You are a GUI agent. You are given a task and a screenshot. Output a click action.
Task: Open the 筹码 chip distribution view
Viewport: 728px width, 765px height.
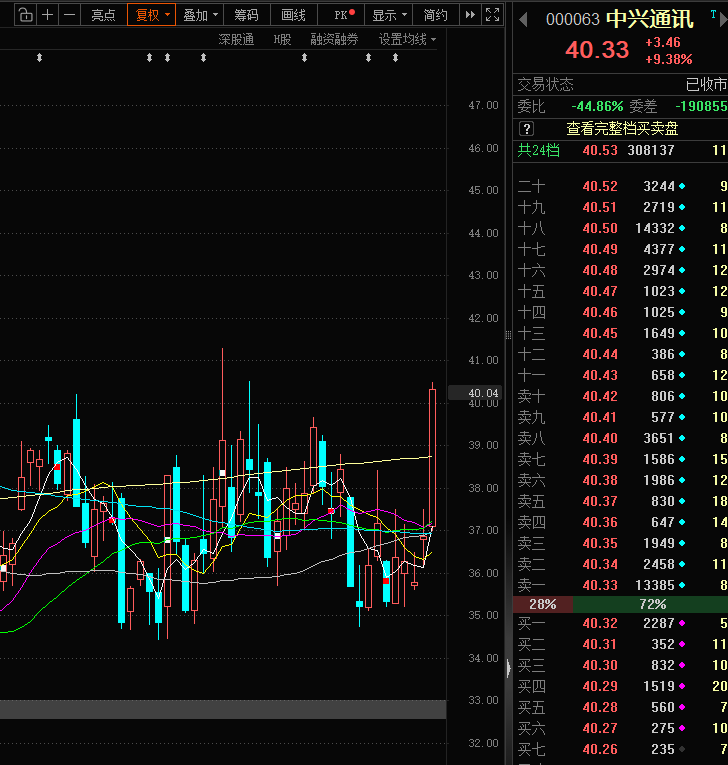click(x=246, y=15)
